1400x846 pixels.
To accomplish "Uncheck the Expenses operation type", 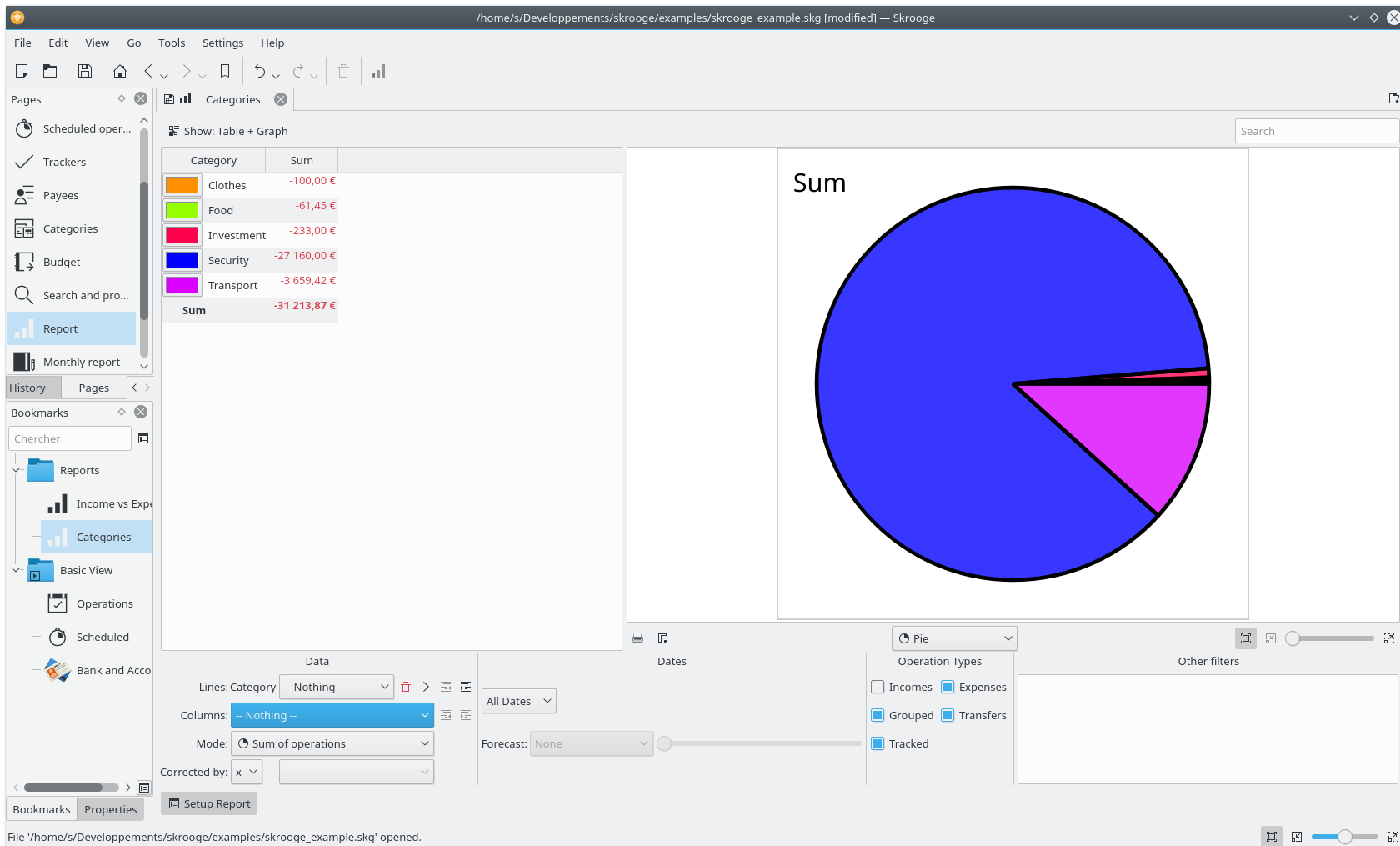I will [x=947, y=688].
